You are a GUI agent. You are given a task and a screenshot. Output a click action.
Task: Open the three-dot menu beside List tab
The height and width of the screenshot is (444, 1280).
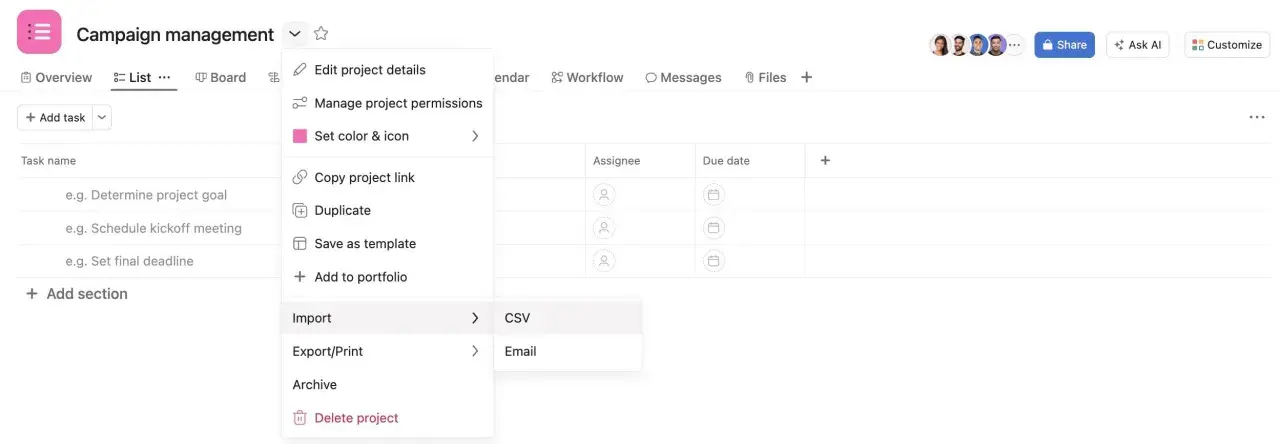tap(165, 77)
